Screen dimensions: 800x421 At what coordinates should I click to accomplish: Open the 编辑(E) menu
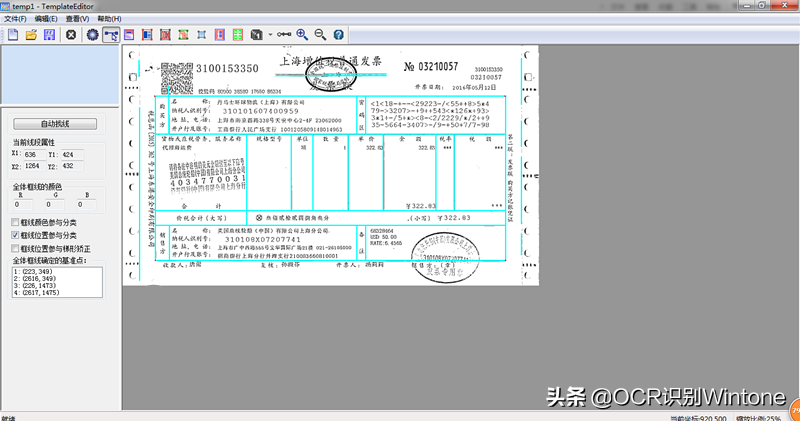[46, 19]
